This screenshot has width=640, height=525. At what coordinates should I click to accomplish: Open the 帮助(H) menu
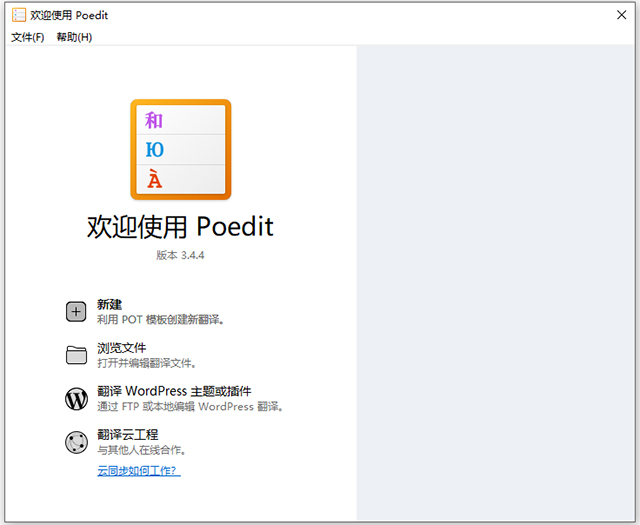74,37
